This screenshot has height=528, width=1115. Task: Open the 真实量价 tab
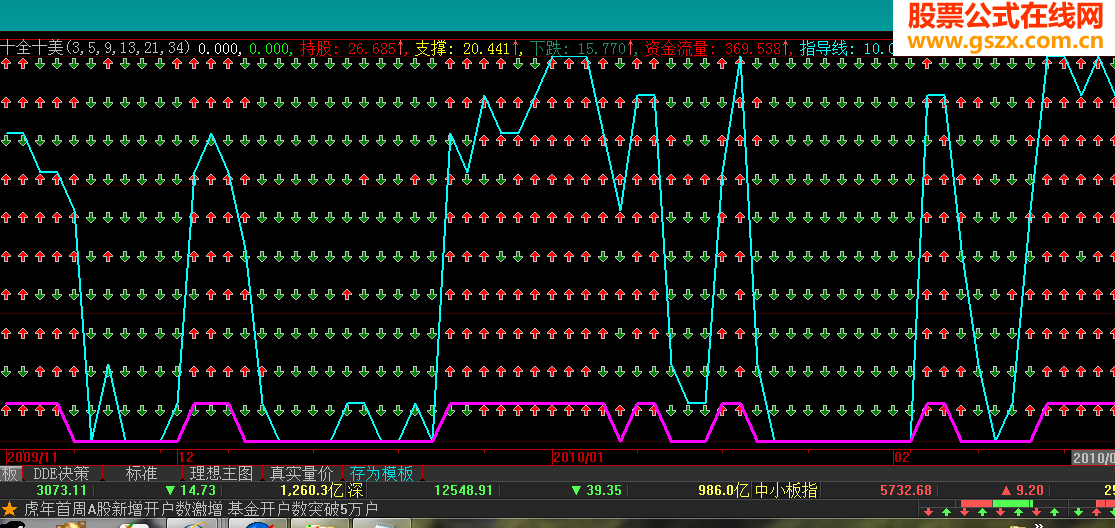tap(302, 474)
